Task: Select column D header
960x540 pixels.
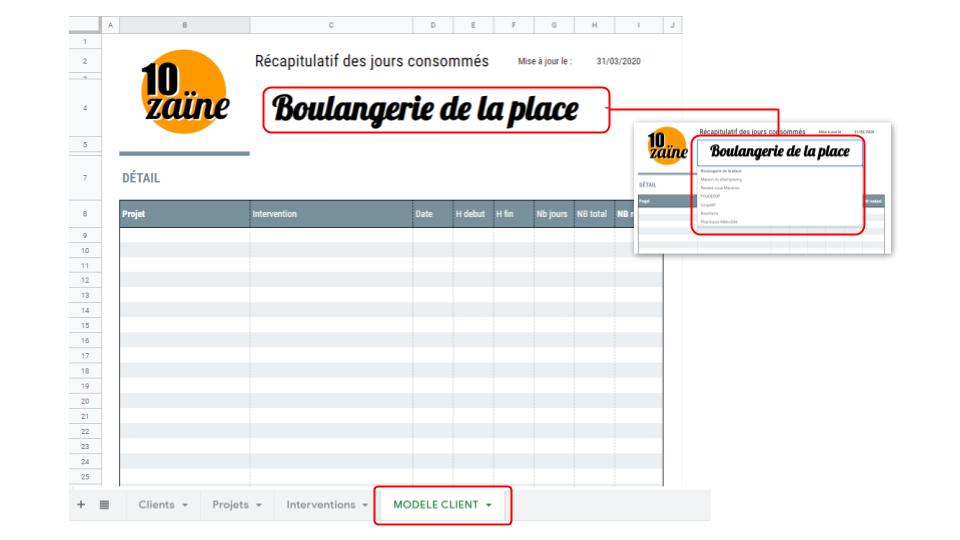Action: pos(433,25)
